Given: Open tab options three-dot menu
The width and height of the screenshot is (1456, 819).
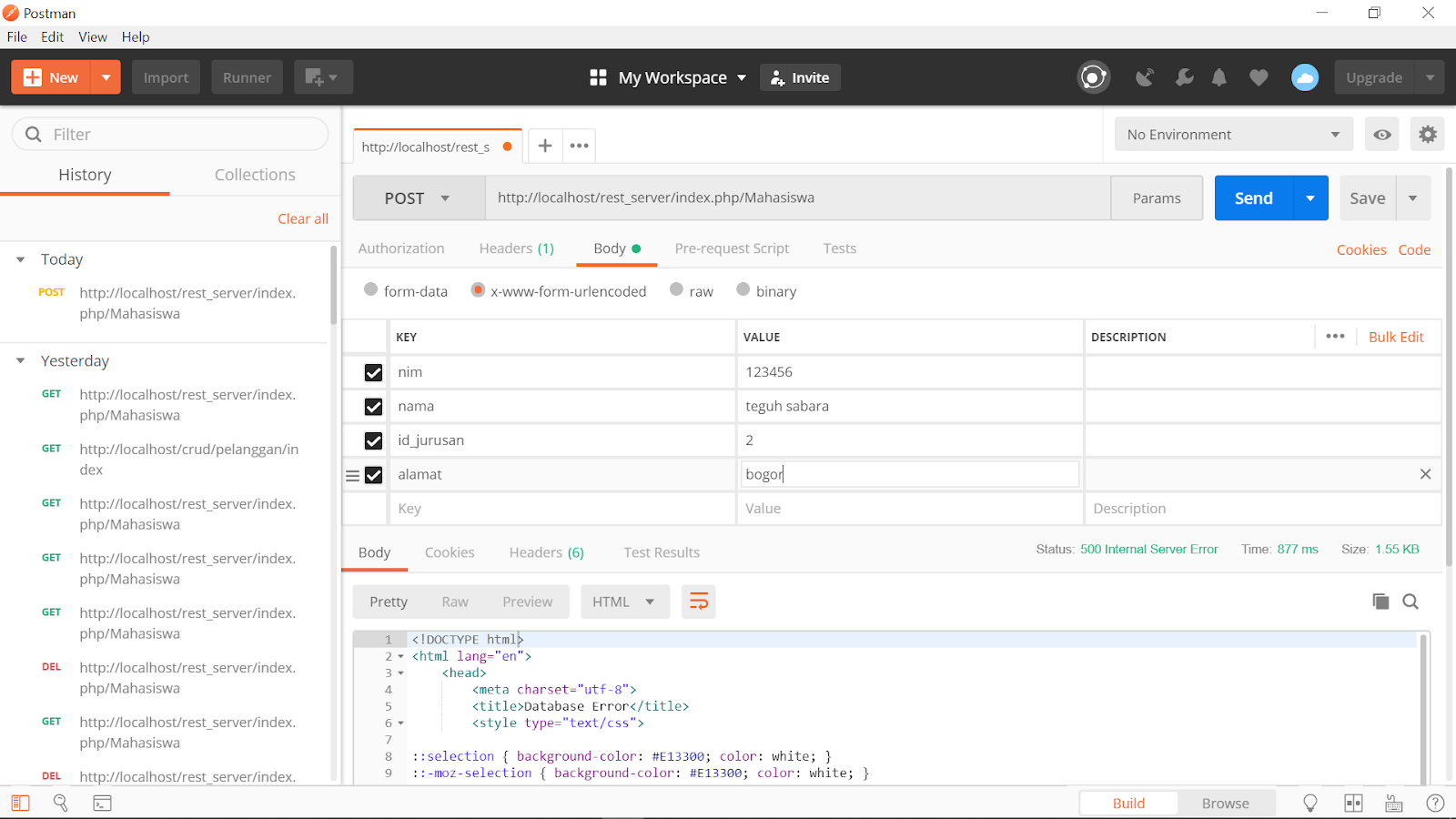Looking at the screenshot, I should [580, 146].
